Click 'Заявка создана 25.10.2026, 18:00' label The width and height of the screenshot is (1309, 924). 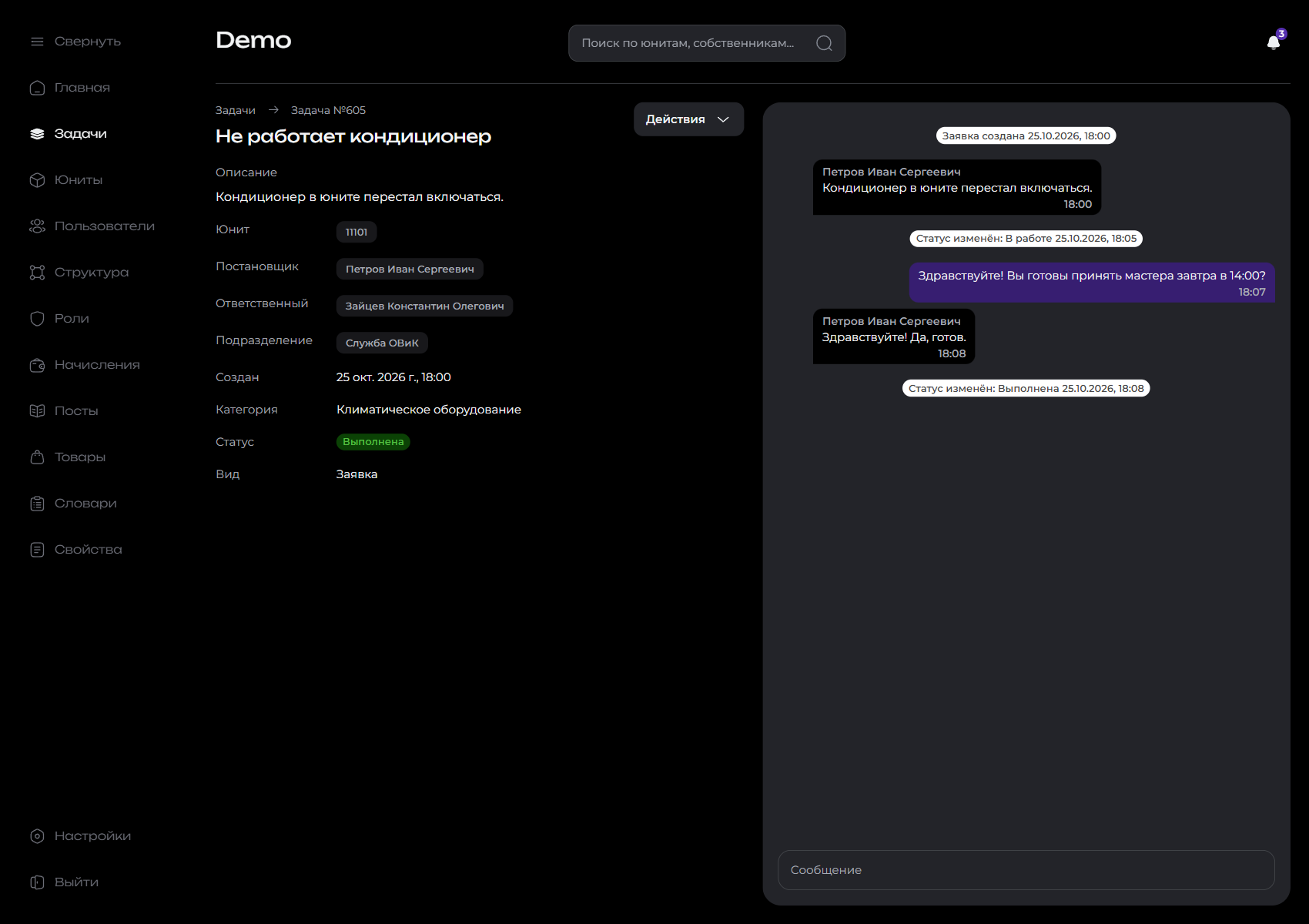(1026, 136)
